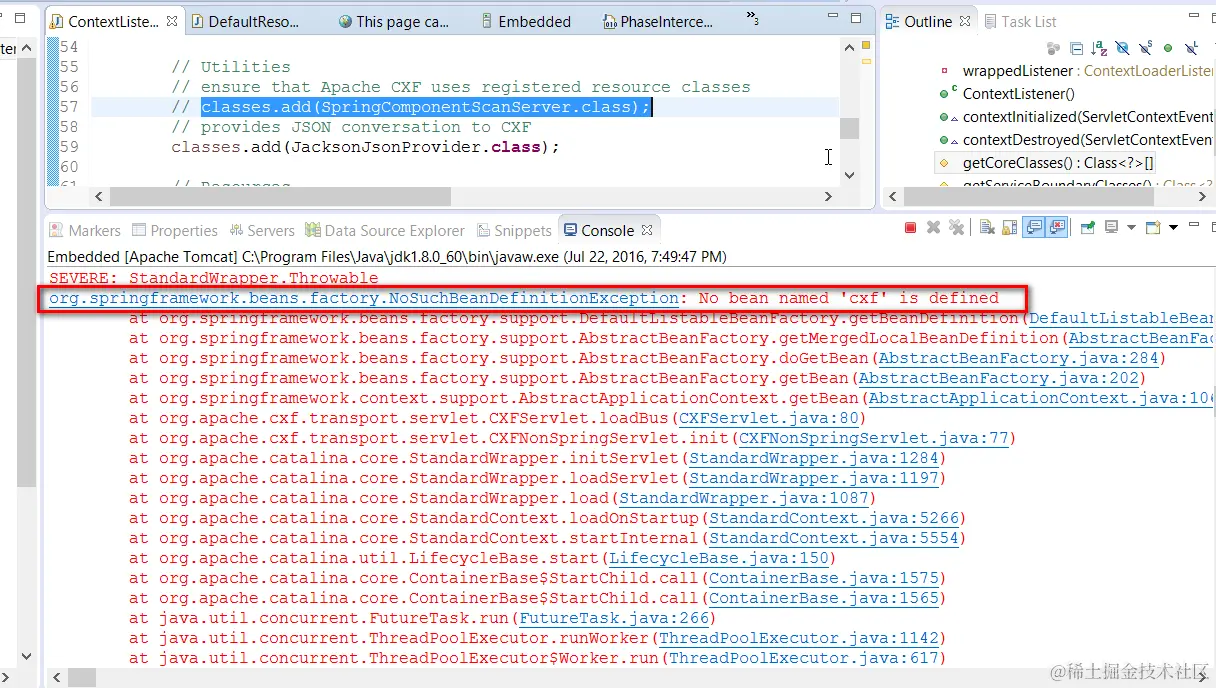Show the hidden editor tabs list chevron

(752, 18)
